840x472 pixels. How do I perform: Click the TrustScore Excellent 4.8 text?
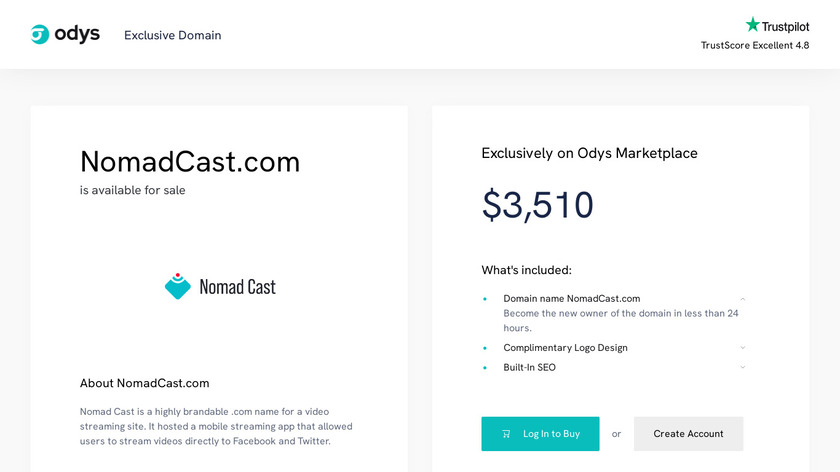click(x=755, y=45)
